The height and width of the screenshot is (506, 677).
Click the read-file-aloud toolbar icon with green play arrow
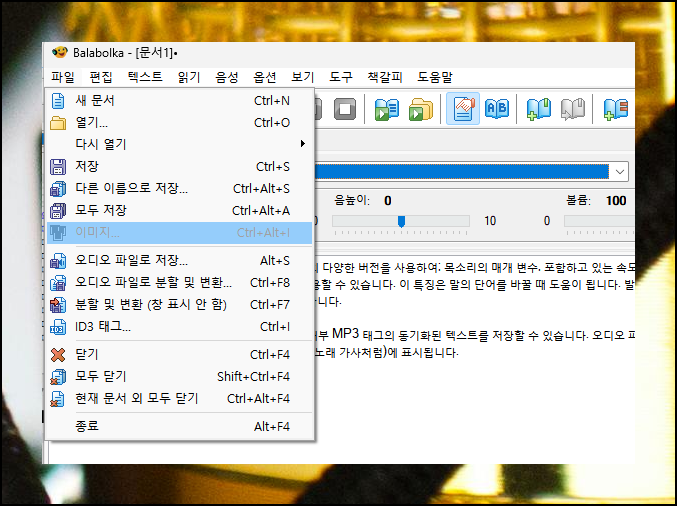pos(386,109)
